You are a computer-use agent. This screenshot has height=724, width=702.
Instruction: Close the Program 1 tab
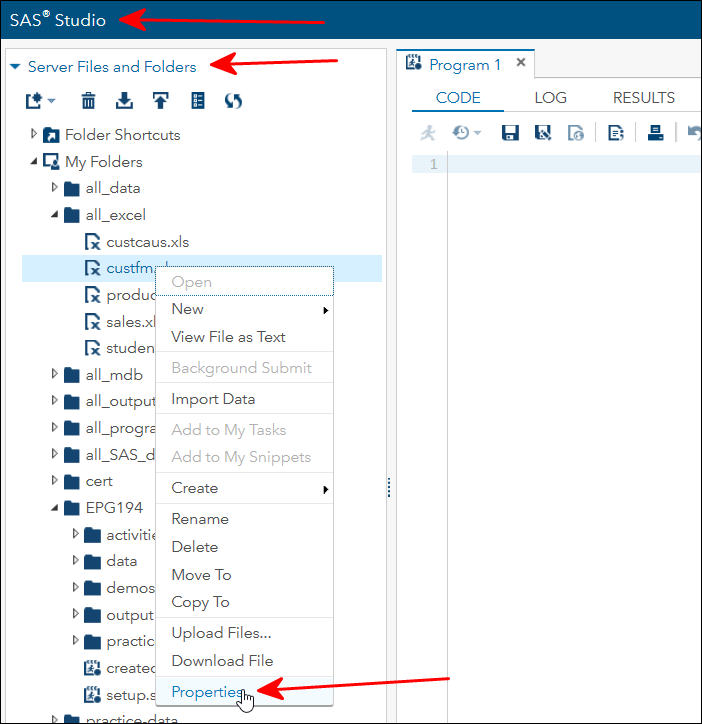click(x=521, y=62)
